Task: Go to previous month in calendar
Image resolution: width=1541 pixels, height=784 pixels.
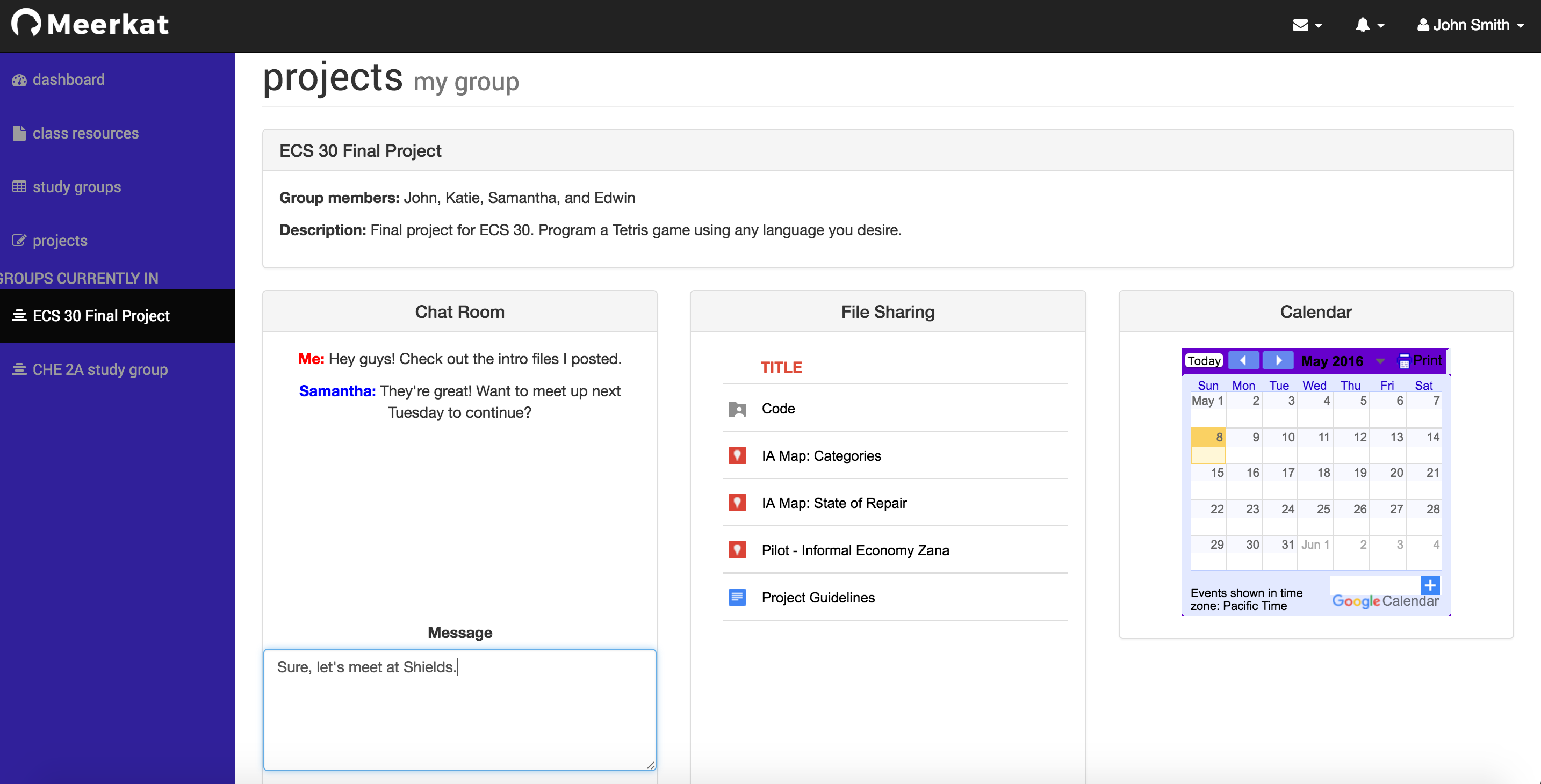Action: point(1244,361)
